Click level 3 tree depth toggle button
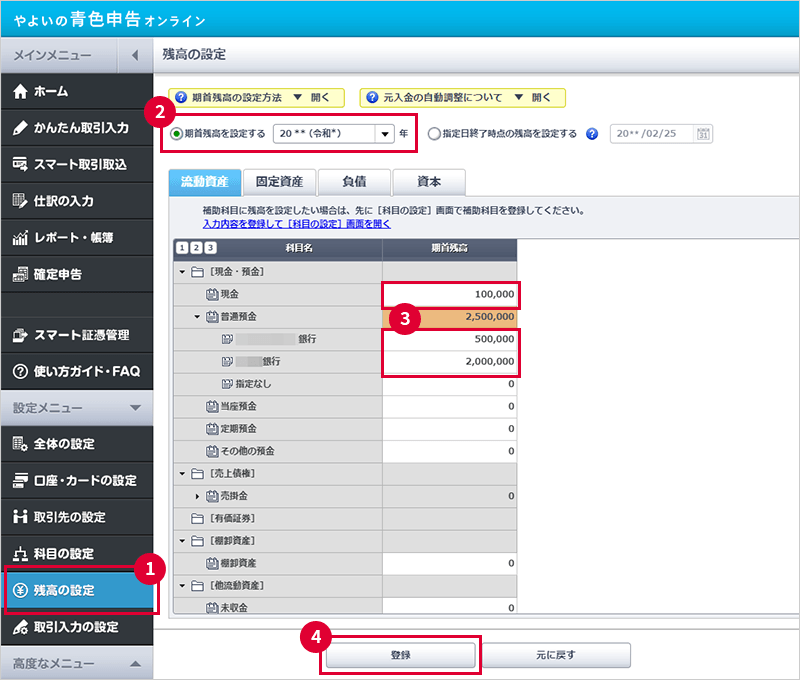The height and width of the screenshot is (680, 800). pos(210,248)
